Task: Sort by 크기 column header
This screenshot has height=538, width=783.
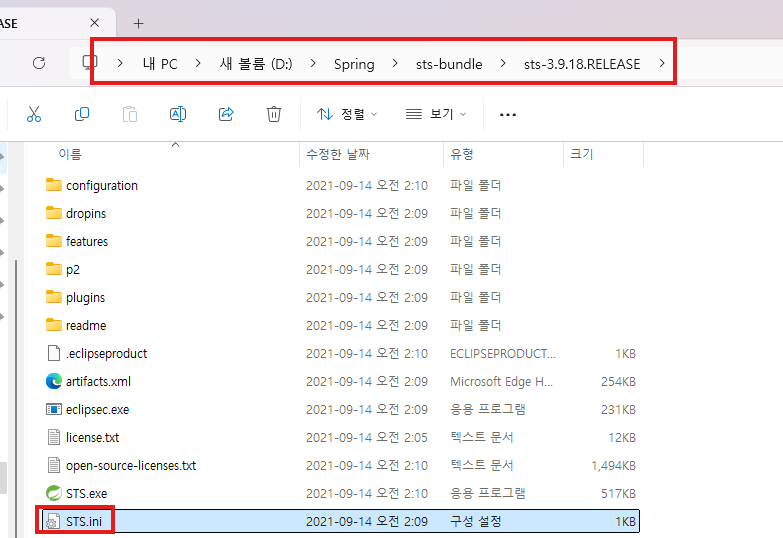Action: click(581, 154)
